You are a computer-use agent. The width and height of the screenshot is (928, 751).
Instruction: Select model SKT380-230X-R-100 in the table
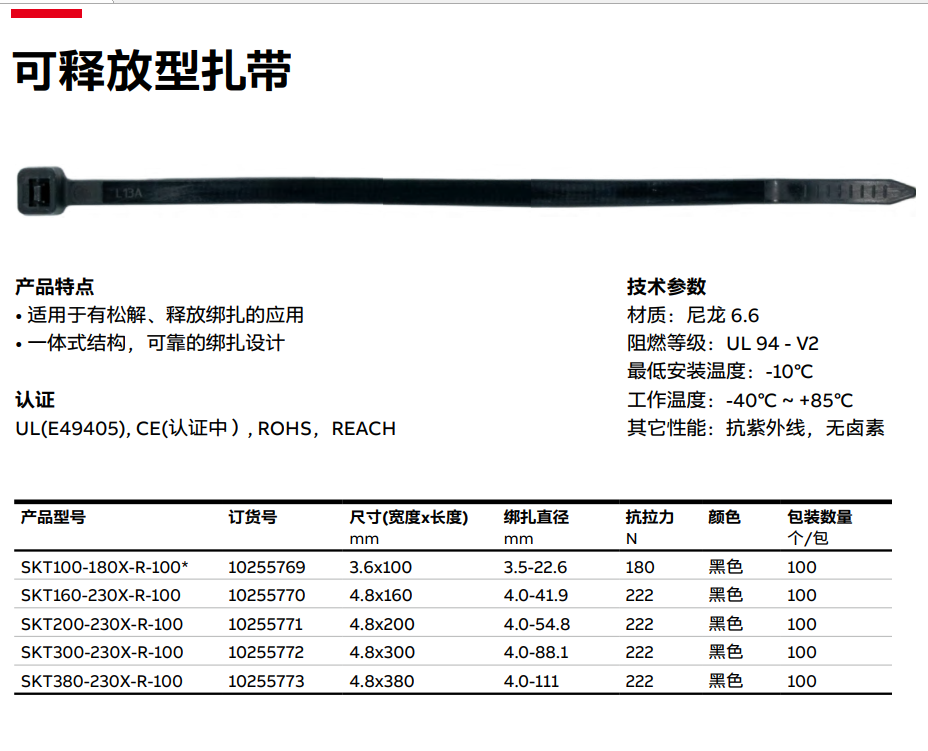[x=101, y=681]
